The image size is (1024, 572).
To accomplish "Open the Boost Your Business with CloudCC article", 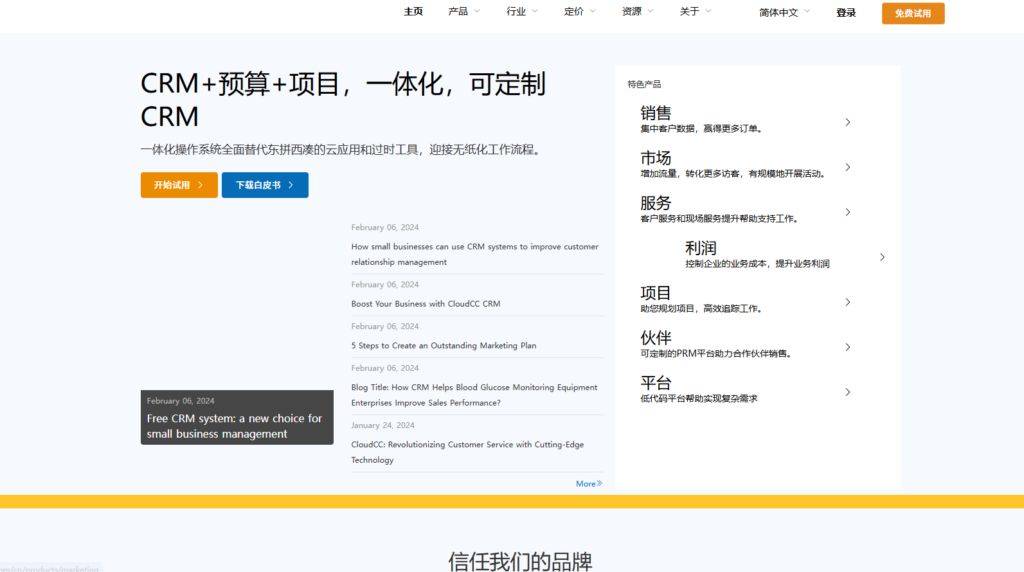I will (x=425, y=304).
